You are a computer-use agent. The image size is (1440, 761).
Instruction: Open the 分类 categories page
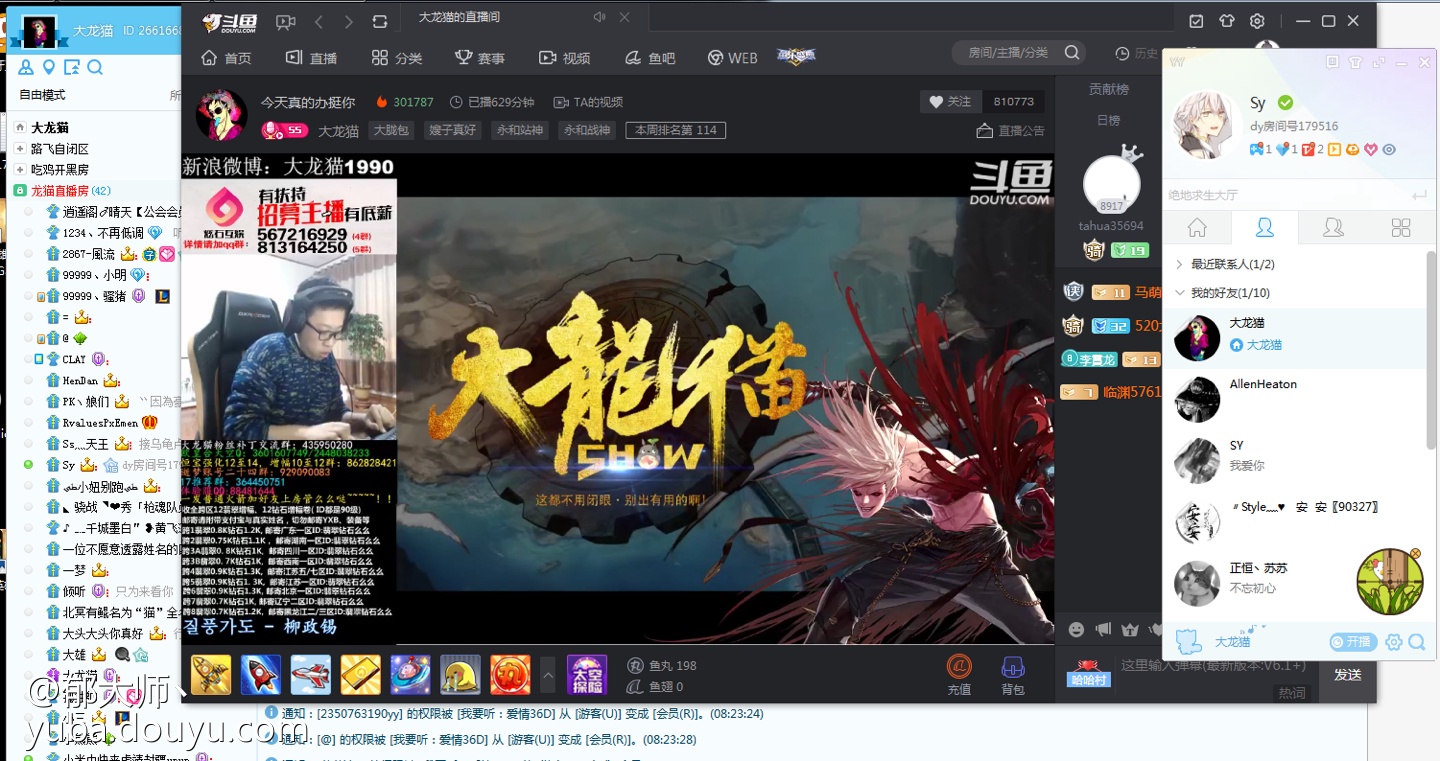pos(397,58)
